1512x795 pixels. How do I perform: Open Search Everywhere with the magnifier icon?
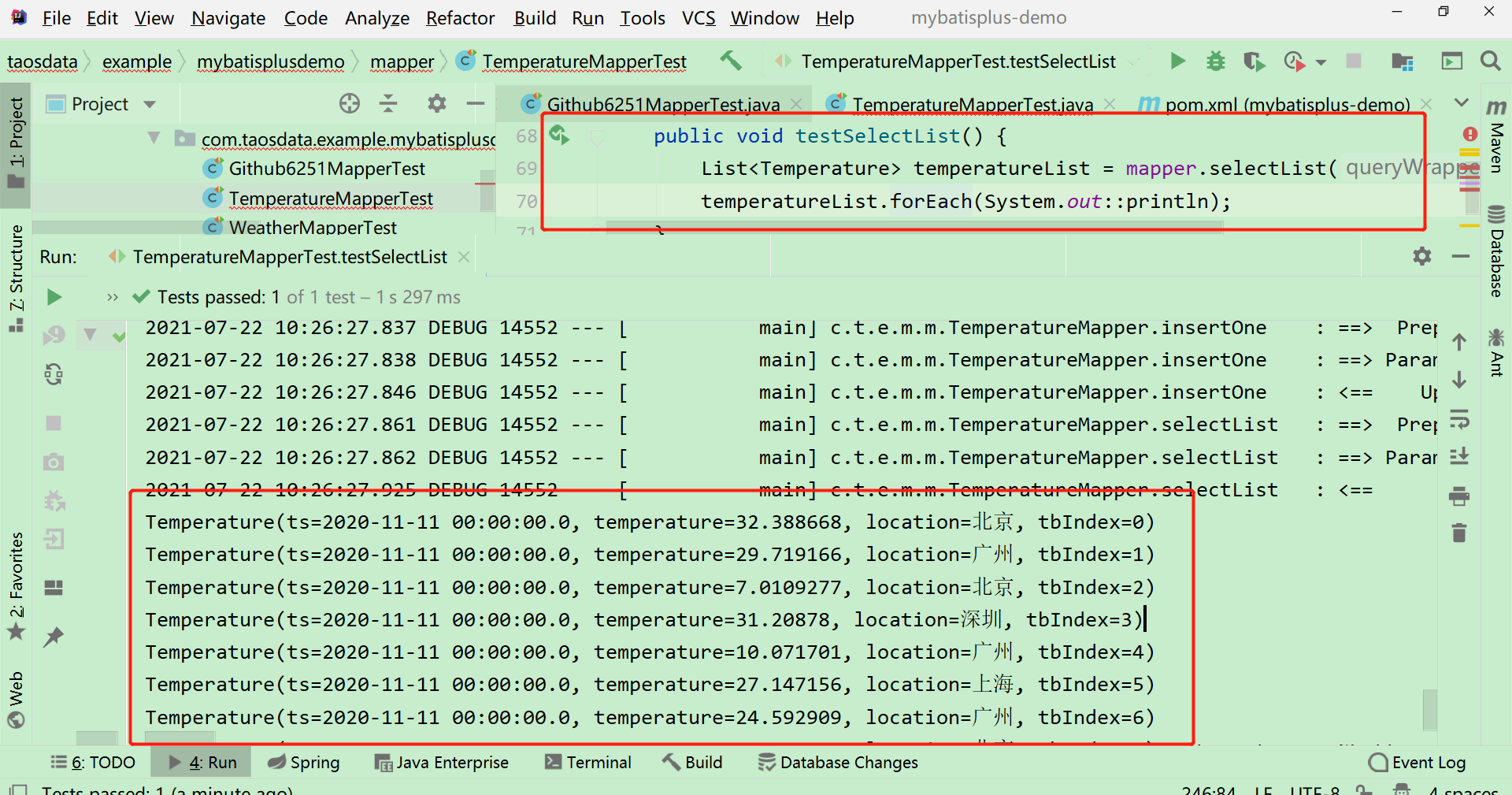[1492, 61]
